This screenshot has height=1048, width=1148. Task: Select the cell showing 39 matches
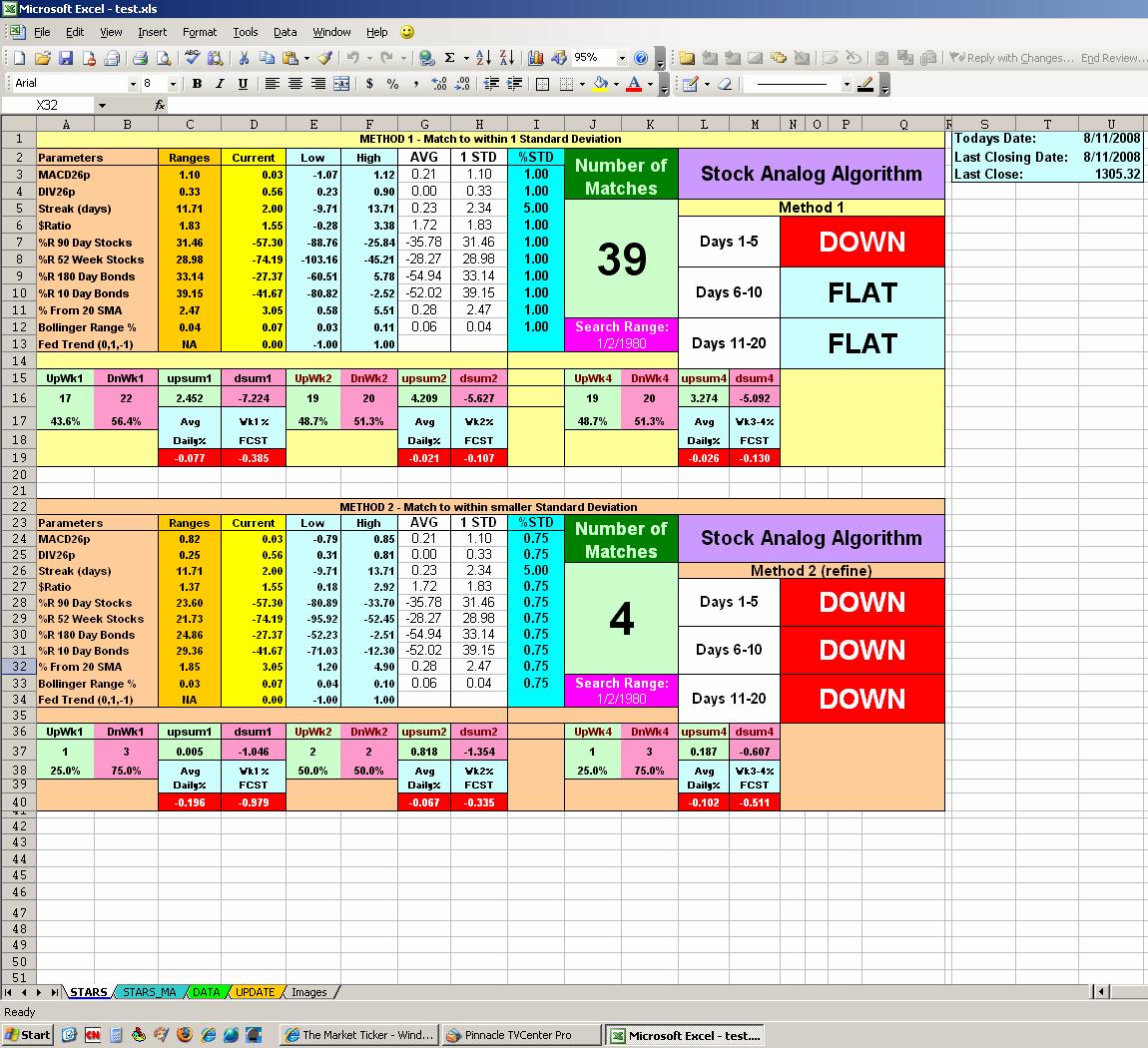click(x=621, y=259)
